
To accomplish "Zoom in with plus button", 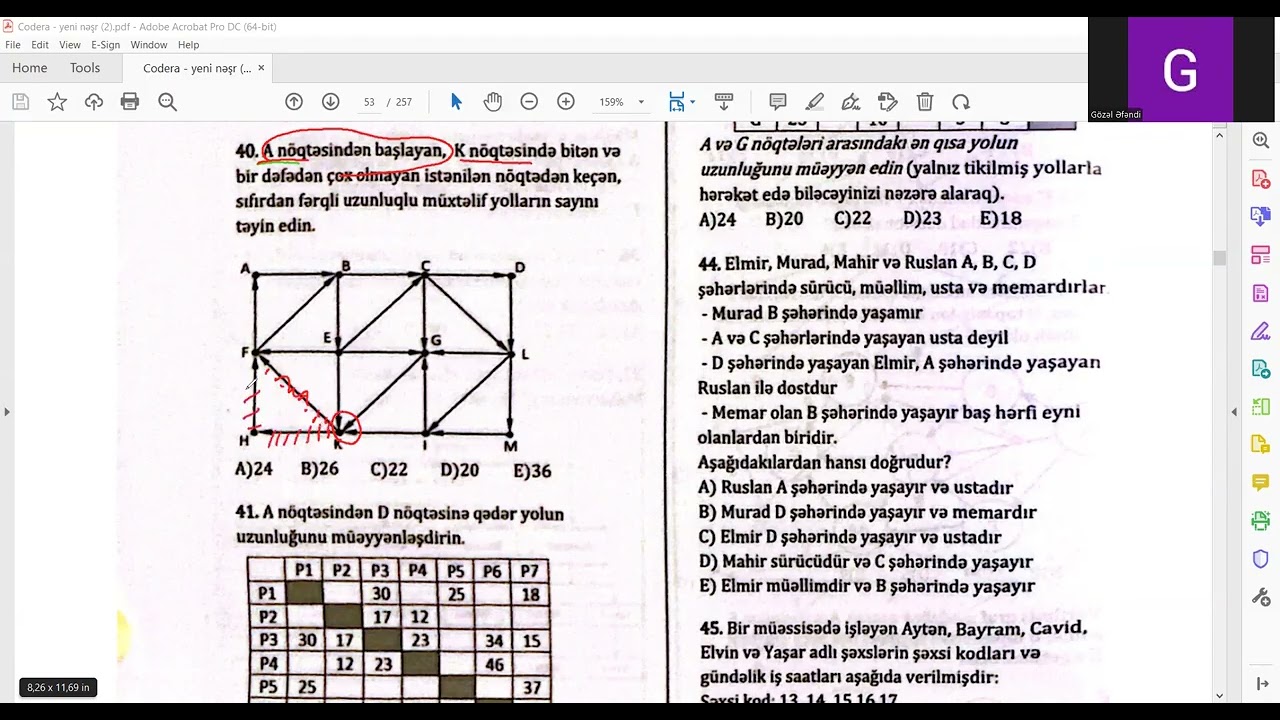I will (x=566, y=101).
